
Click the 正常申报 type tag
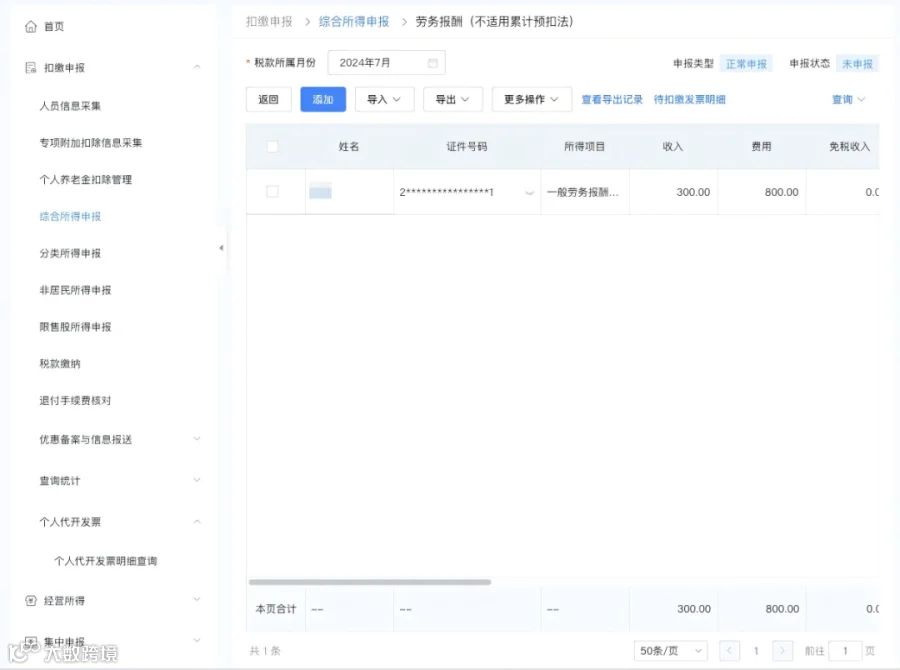pos(746,64)
